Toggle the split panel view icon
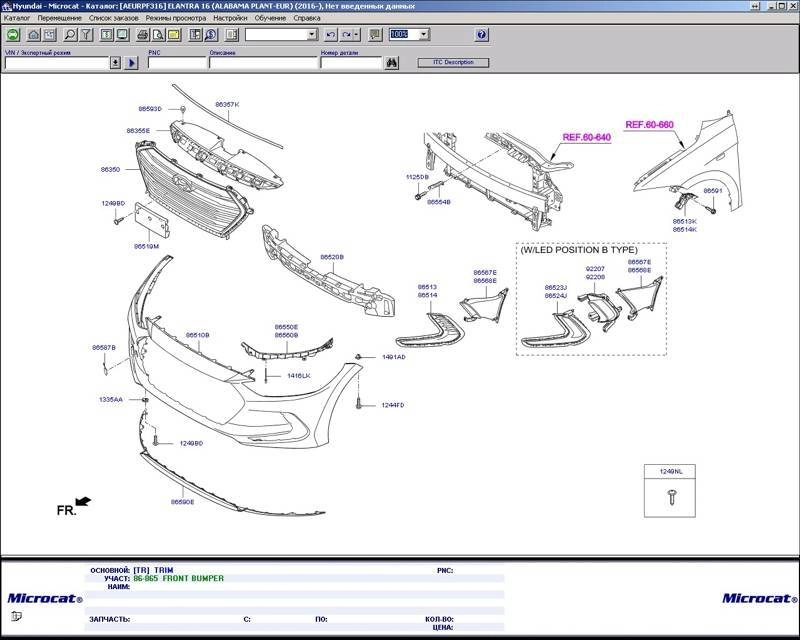 (x=232, y=35)
